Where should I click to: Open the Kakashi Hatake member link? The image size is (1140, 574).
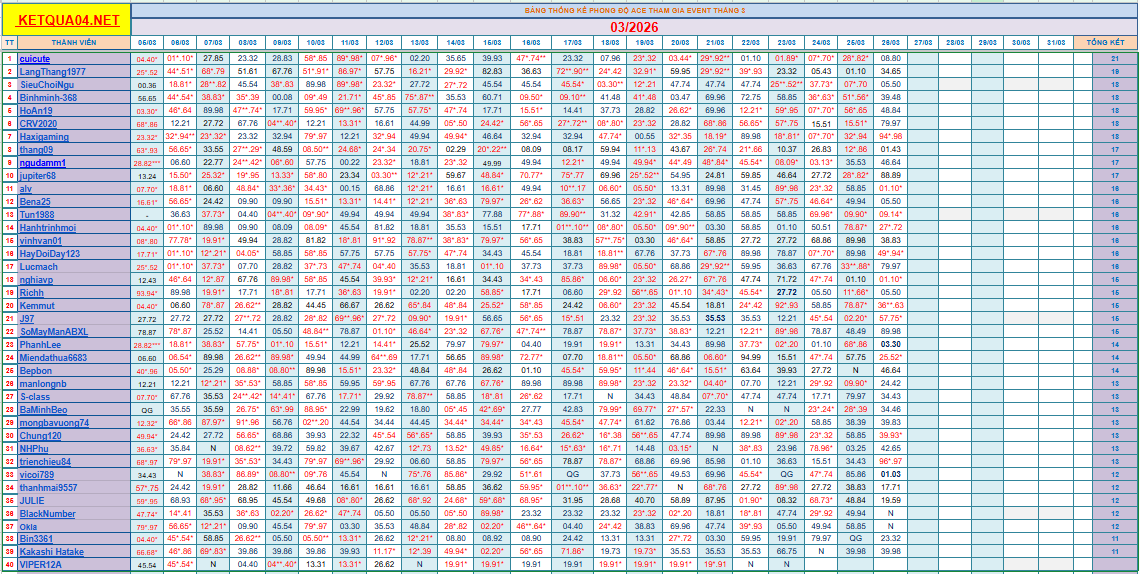[x=52, y=552]
